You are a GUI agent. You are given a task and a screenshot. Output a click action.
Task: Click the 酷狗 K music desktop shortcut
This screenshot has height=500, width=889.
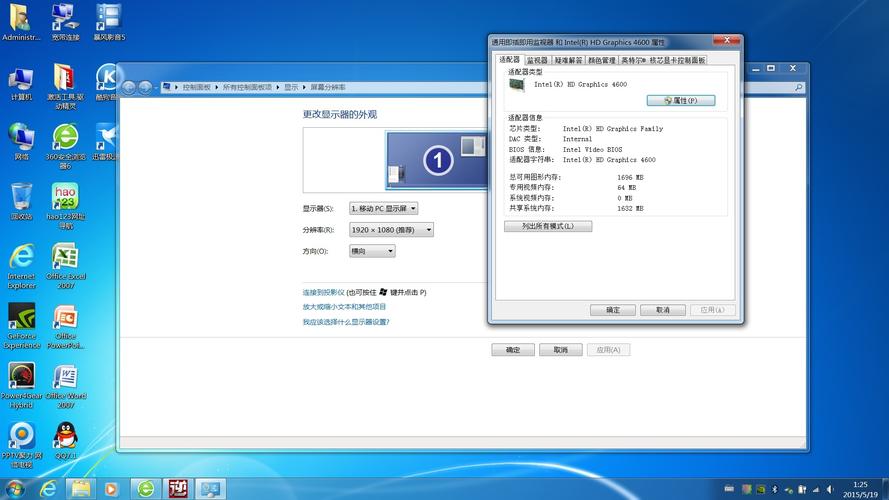point(106,82)
